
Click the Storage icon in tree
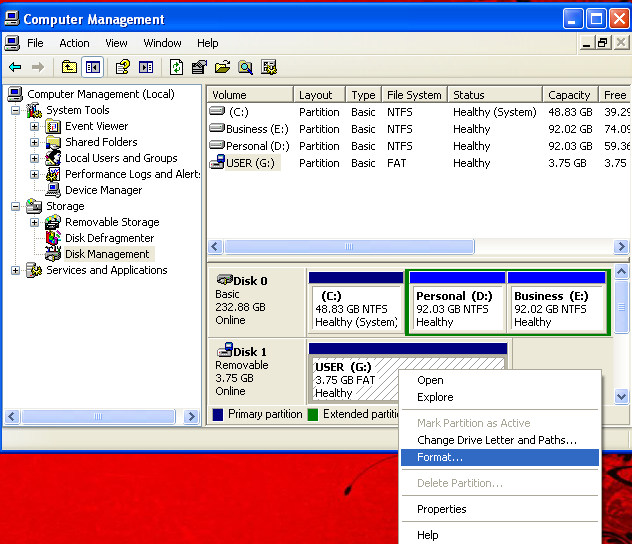point(34,206)
